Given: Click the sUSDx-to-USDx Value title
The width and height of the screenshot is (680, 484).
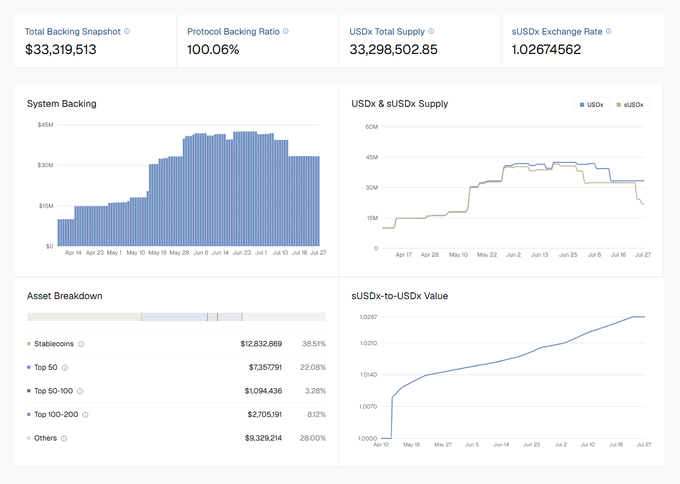Looking at the screenshot, I should (399, 296).
